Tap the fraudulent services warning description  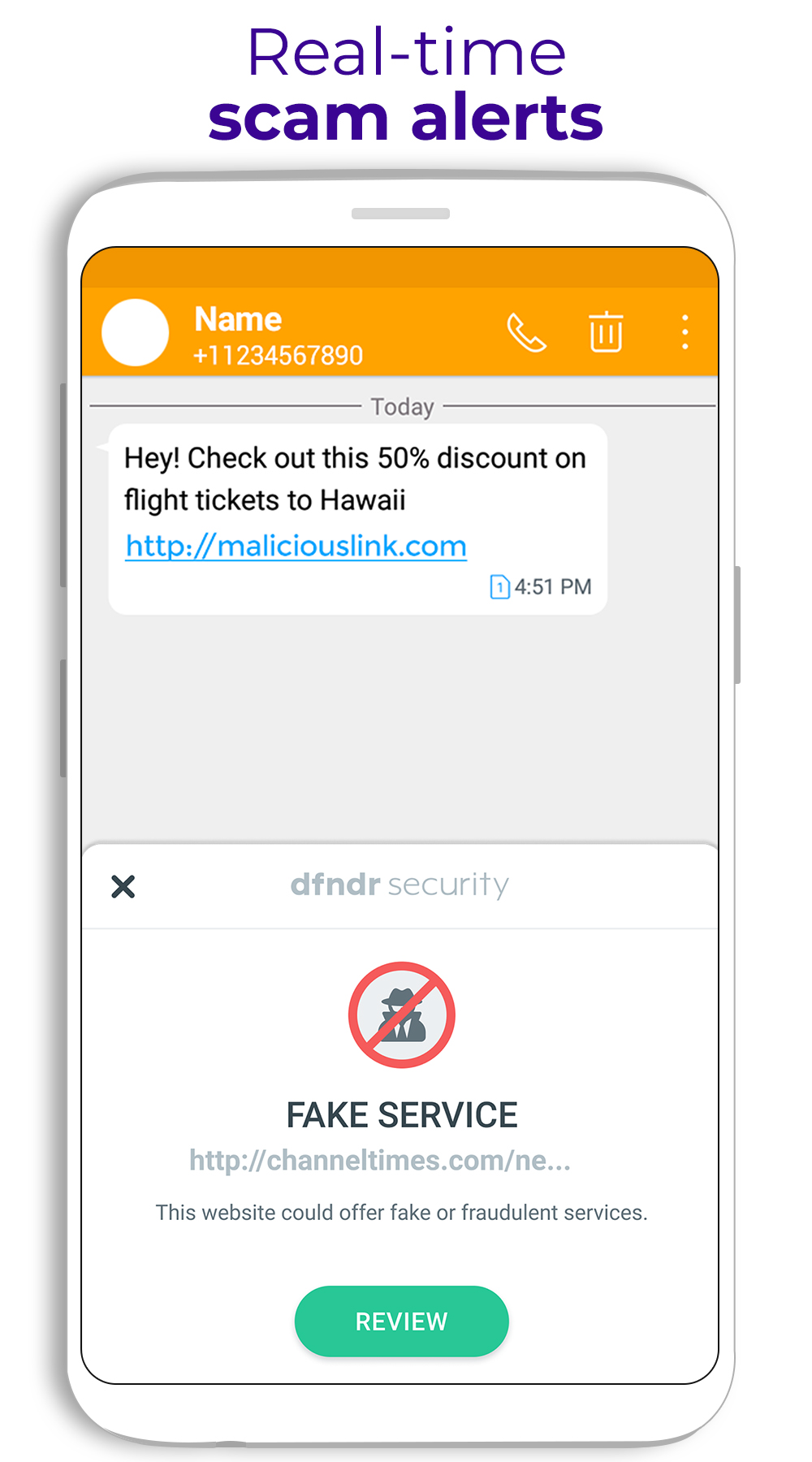click(x=402, y=1213)
